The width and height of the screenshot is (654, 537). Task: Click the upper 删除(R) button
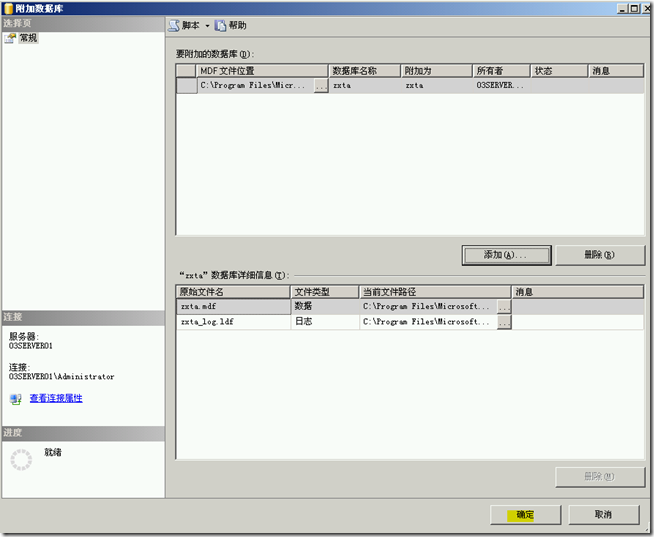click(x=600, y=255)
